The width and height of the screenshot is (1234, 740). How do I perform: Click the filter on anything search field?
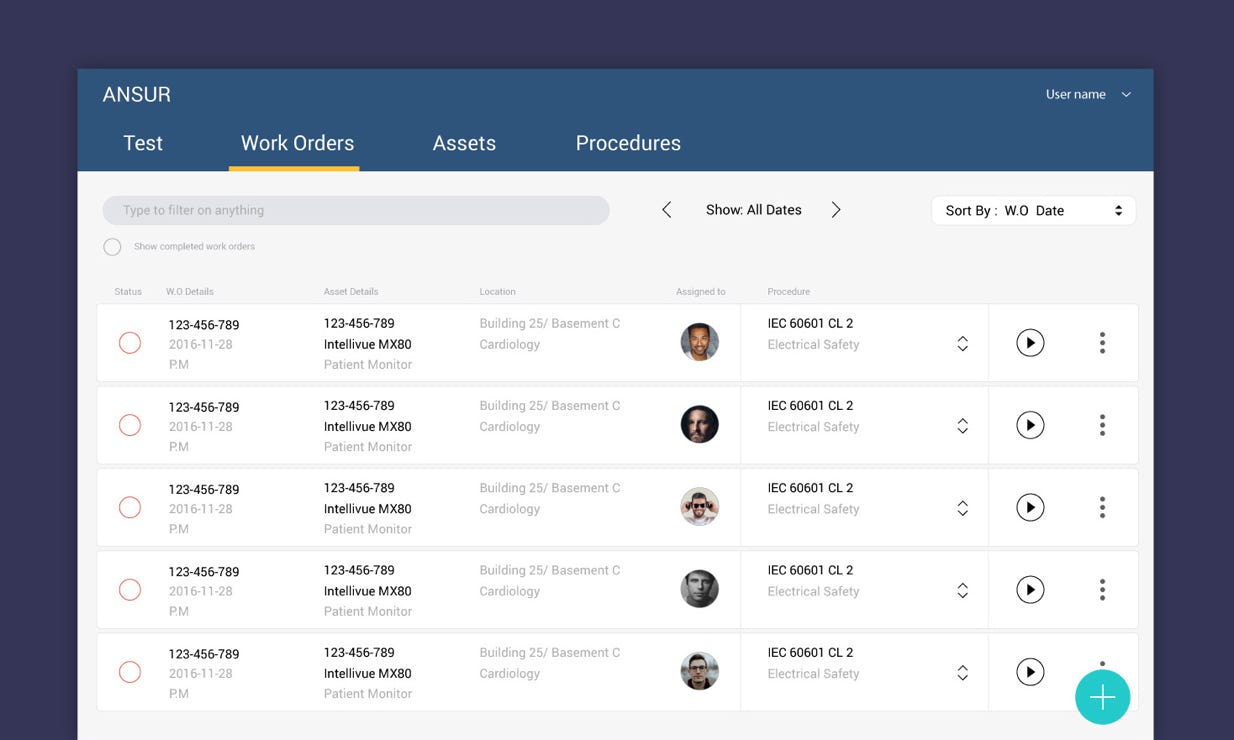point(356,210)
